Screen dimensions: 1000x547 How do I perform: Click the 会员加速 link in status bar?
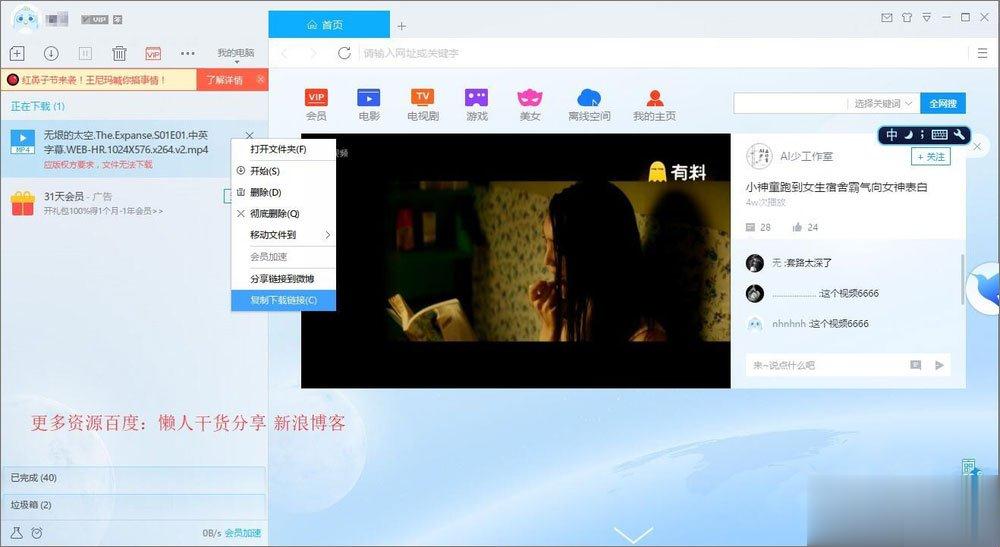click(242, 533)
